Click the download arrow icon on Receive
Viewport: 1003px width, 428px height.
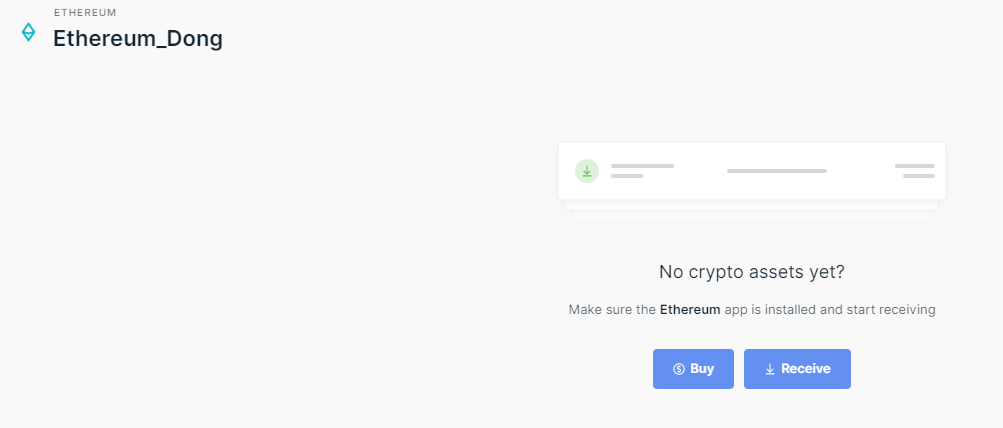770,369
